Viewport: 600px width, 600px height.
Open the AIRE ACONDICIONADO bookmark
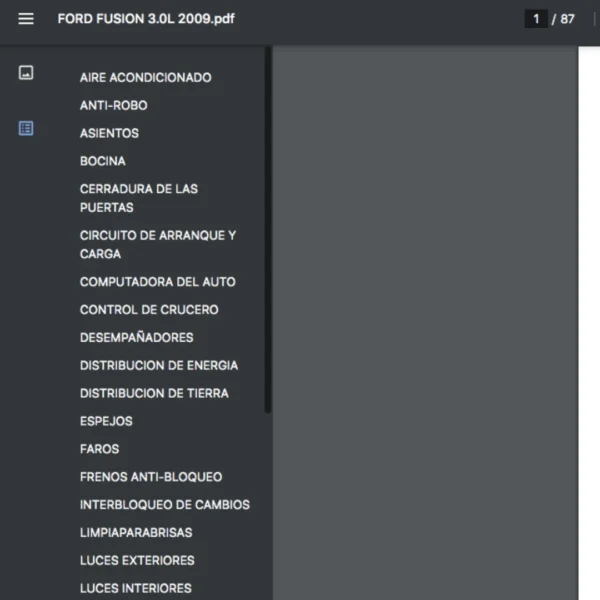coord(145,78)
